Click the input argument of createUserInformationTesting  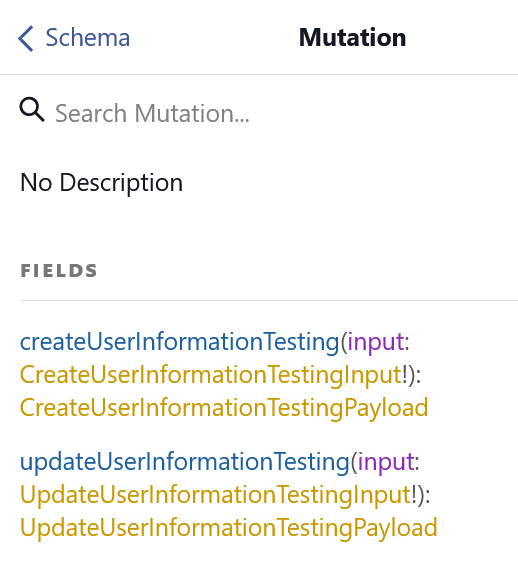tap(376, 342)
